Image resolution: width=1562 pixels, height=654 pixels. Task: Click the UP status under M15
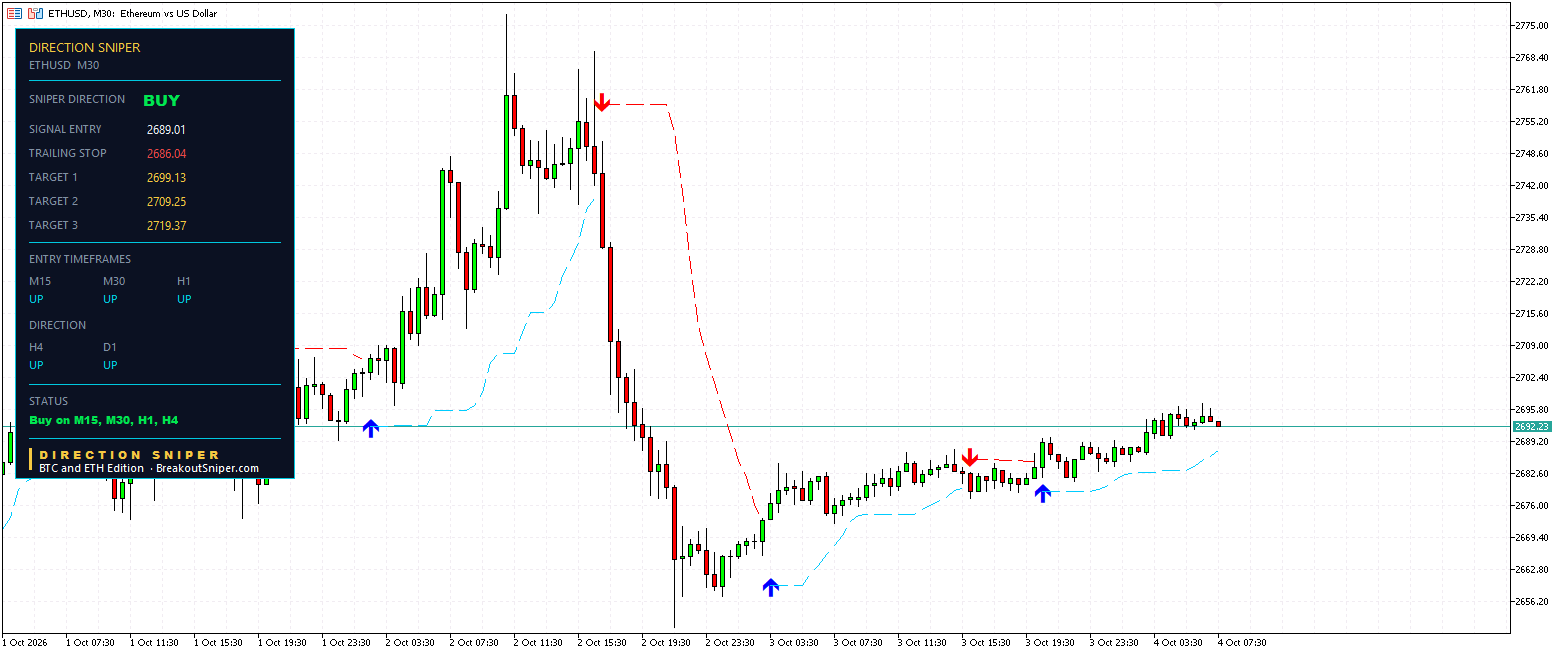point(37,299)
